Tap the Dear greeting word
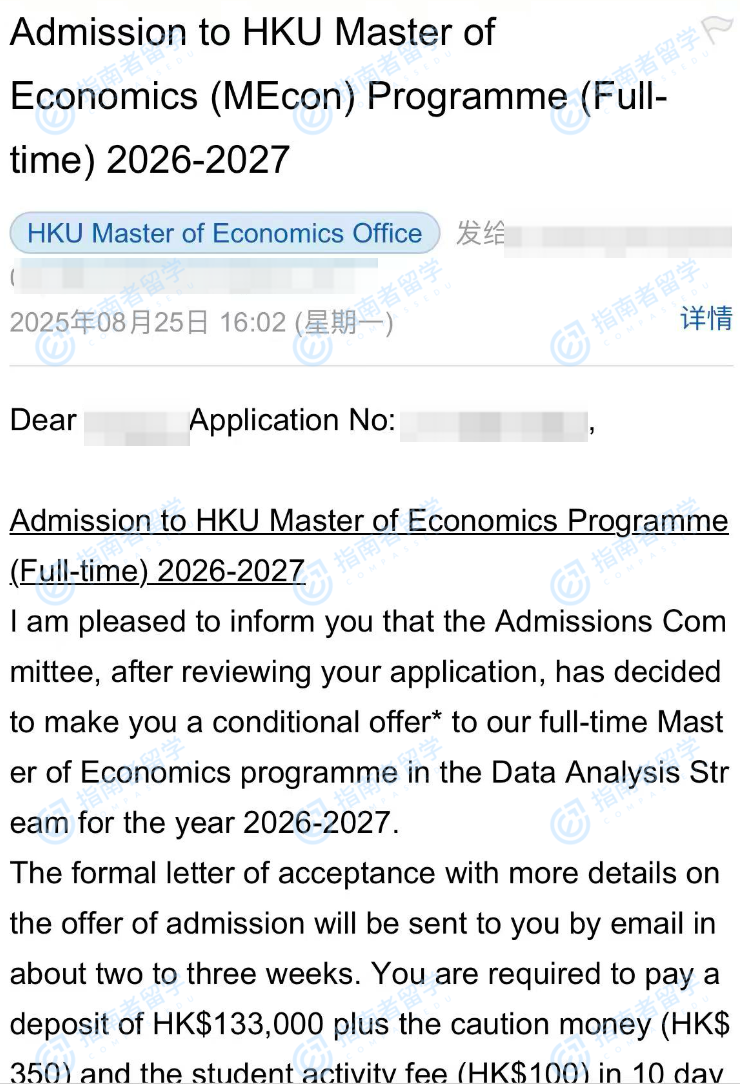The width and height of the screenshot is (740, 1084). [x=44, y=420]
